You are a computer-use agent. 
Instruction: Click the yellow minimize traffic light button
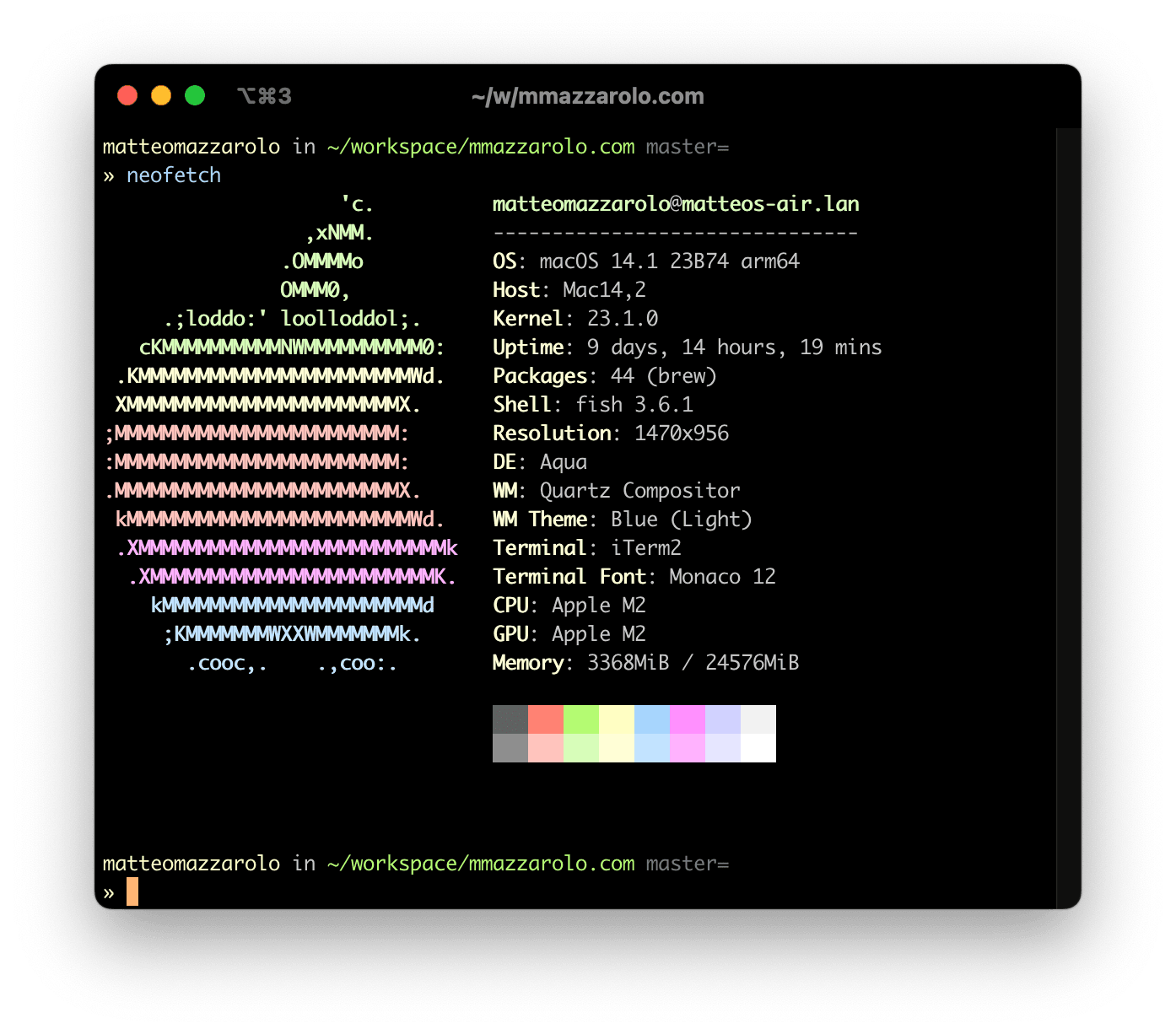pyautogui.click(x=161, y=95)
